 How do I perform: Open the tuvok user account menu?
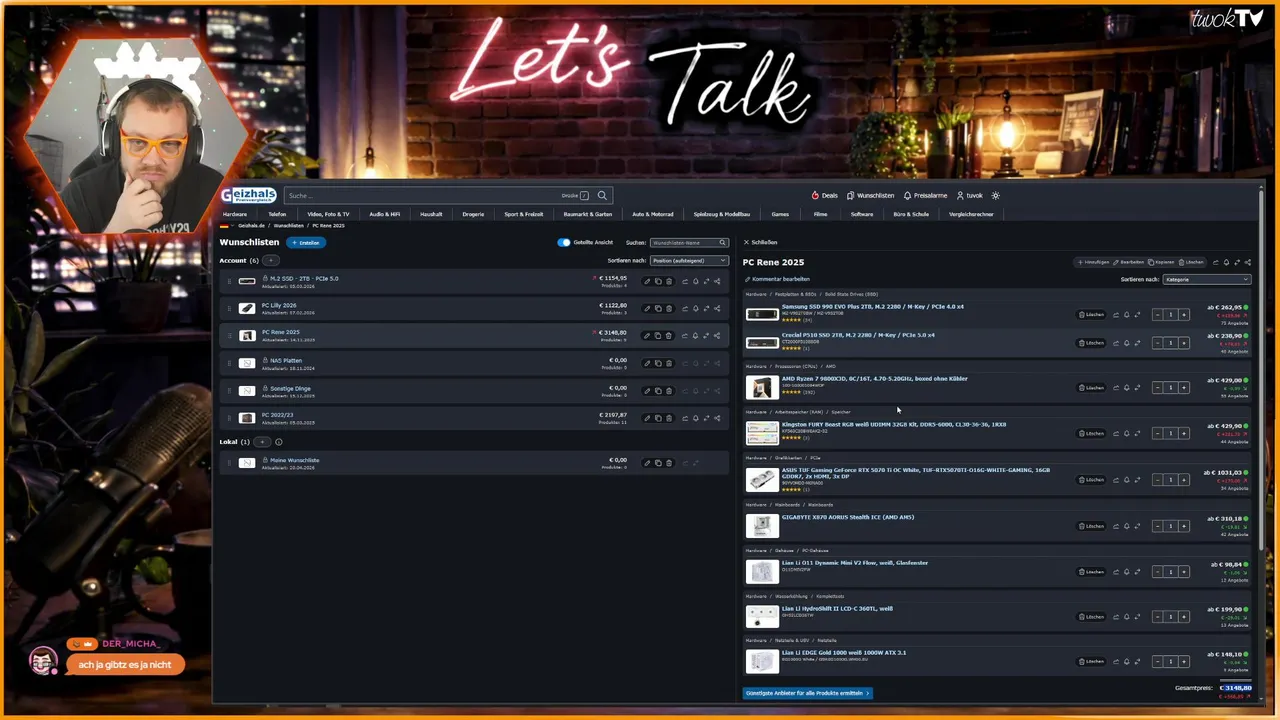coord(970,196)
